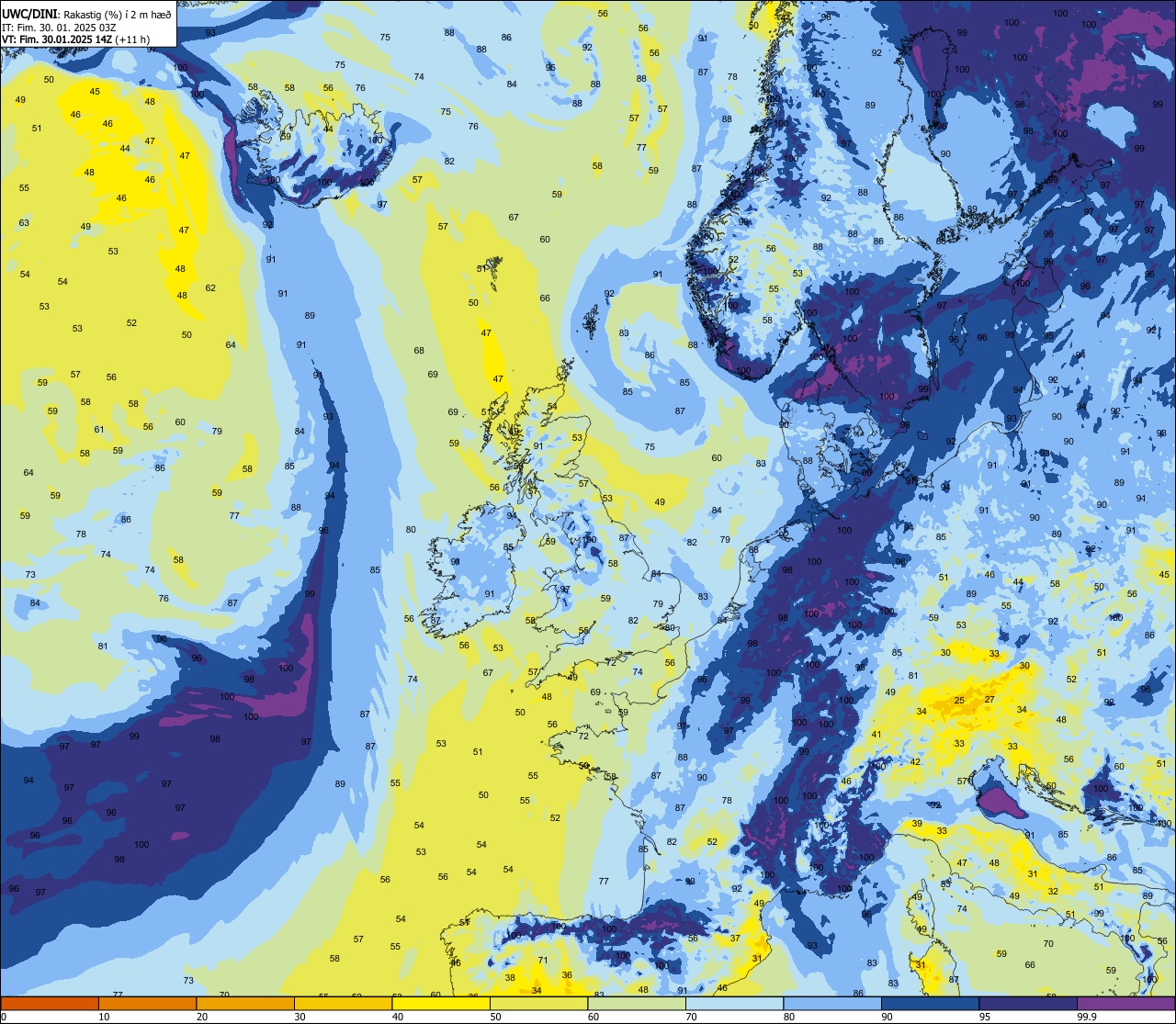Select the map title "UWC/DINI: Rakastig (%) í 2 m hæð"
Image resolution: width=1176 pixels, height=1024 pixels.
coord(86,15)
